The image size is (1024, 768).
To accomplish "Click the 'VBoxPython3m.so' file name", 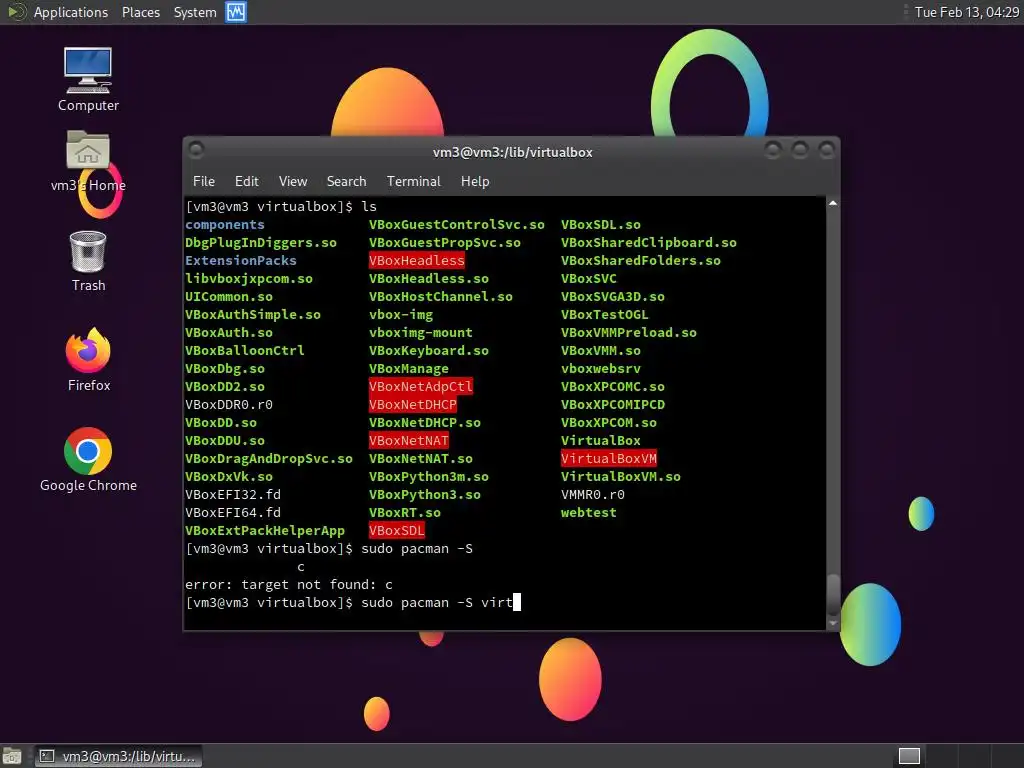I will (x=428, y=477).
